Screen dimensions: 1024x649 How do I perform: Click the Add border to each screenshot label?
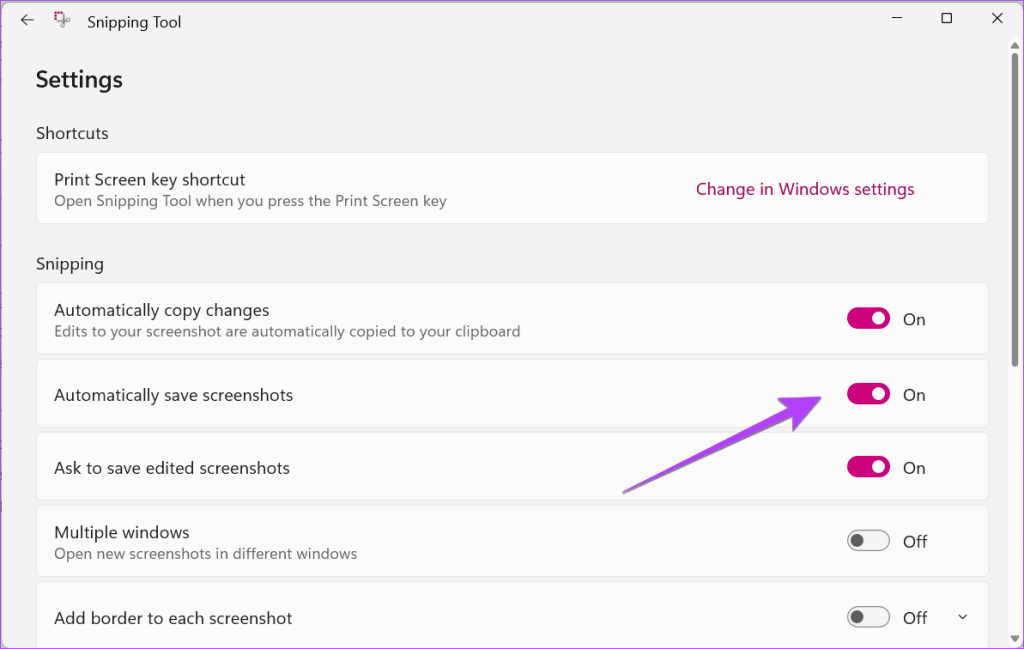(173, 618)
